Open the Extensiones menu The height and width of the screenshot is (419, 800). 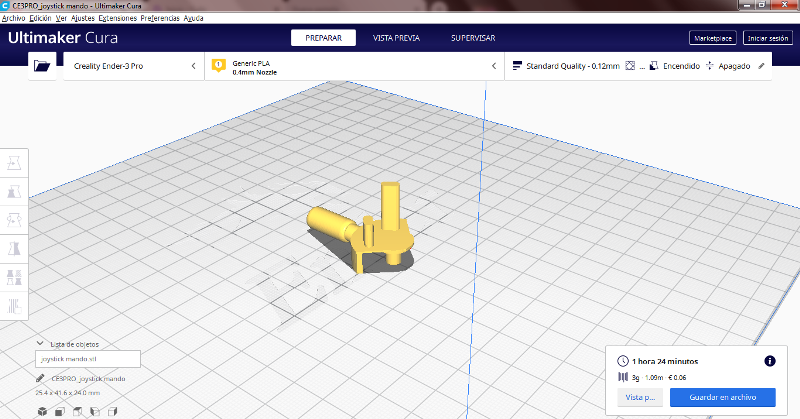pos(117,18)
